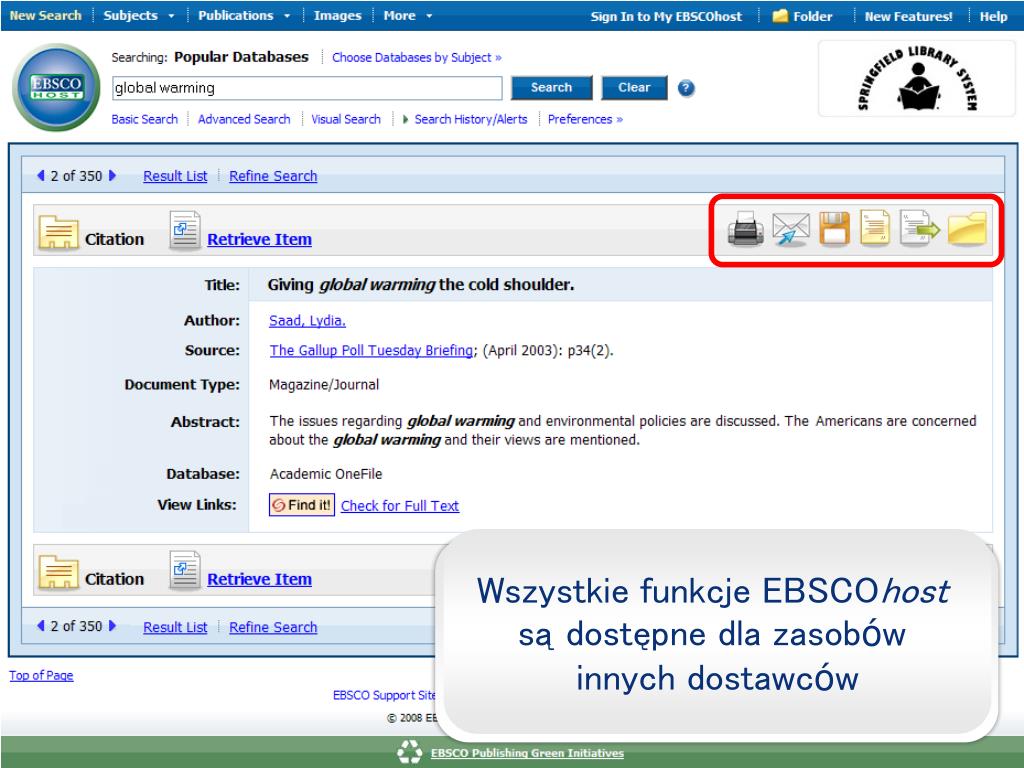Open EBSCO Publishing Green Initiatives link
This screenshot has width=1024, height=768.
pyautogui.click(x=527, y=753)
